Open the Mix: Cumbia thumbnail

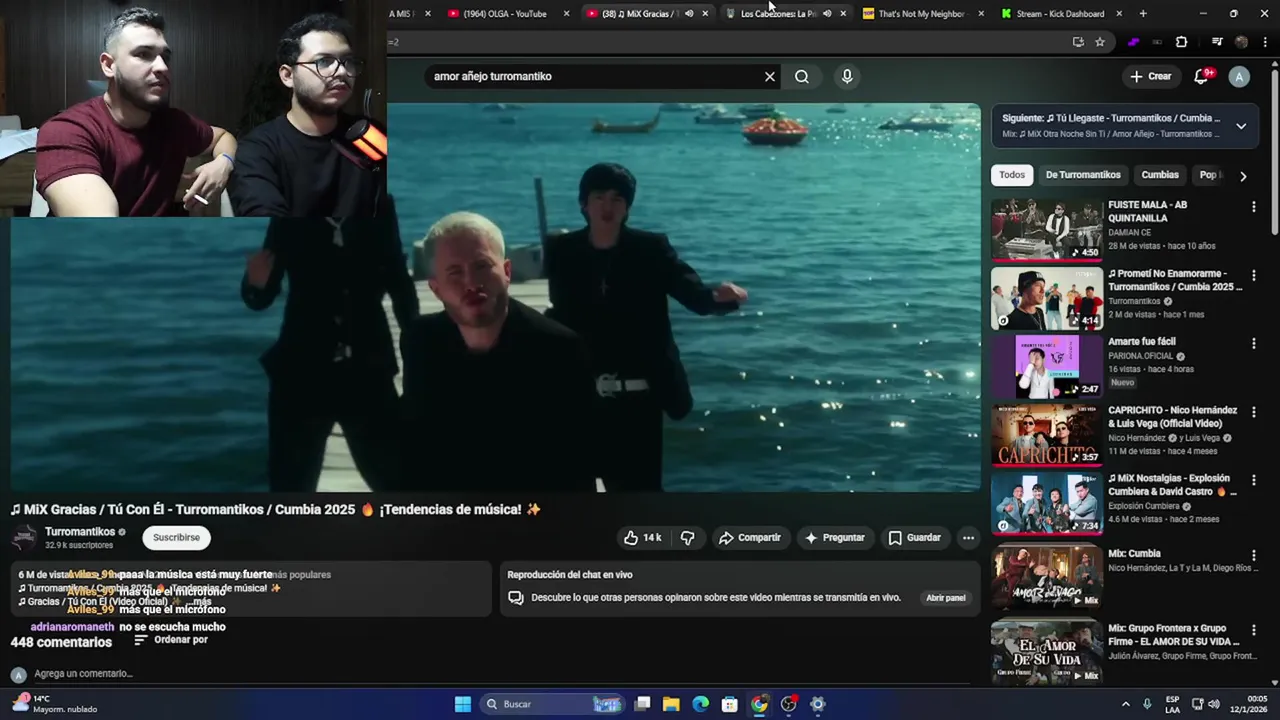(1047, 577)
